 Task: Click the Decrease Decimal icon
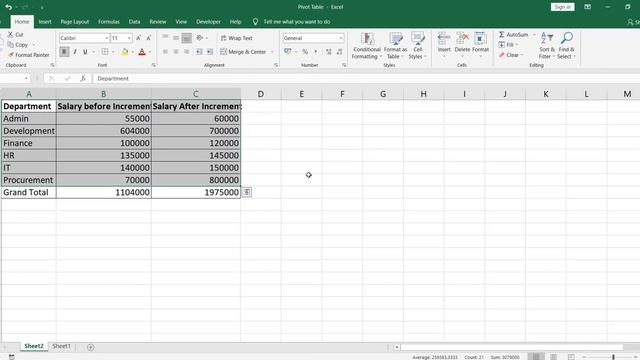[x=339, y=52]
